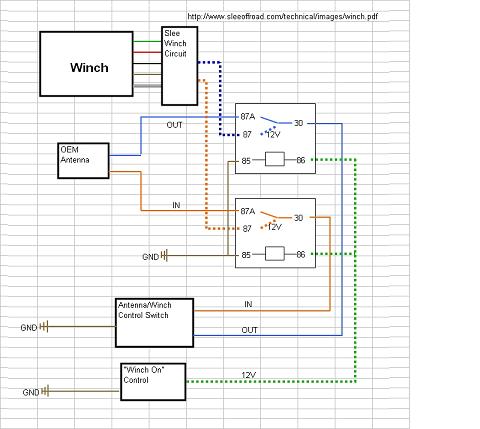Click terminal 30 on the blue-wired relay
This screenshot has height=429, width=480.
(298, 123)
